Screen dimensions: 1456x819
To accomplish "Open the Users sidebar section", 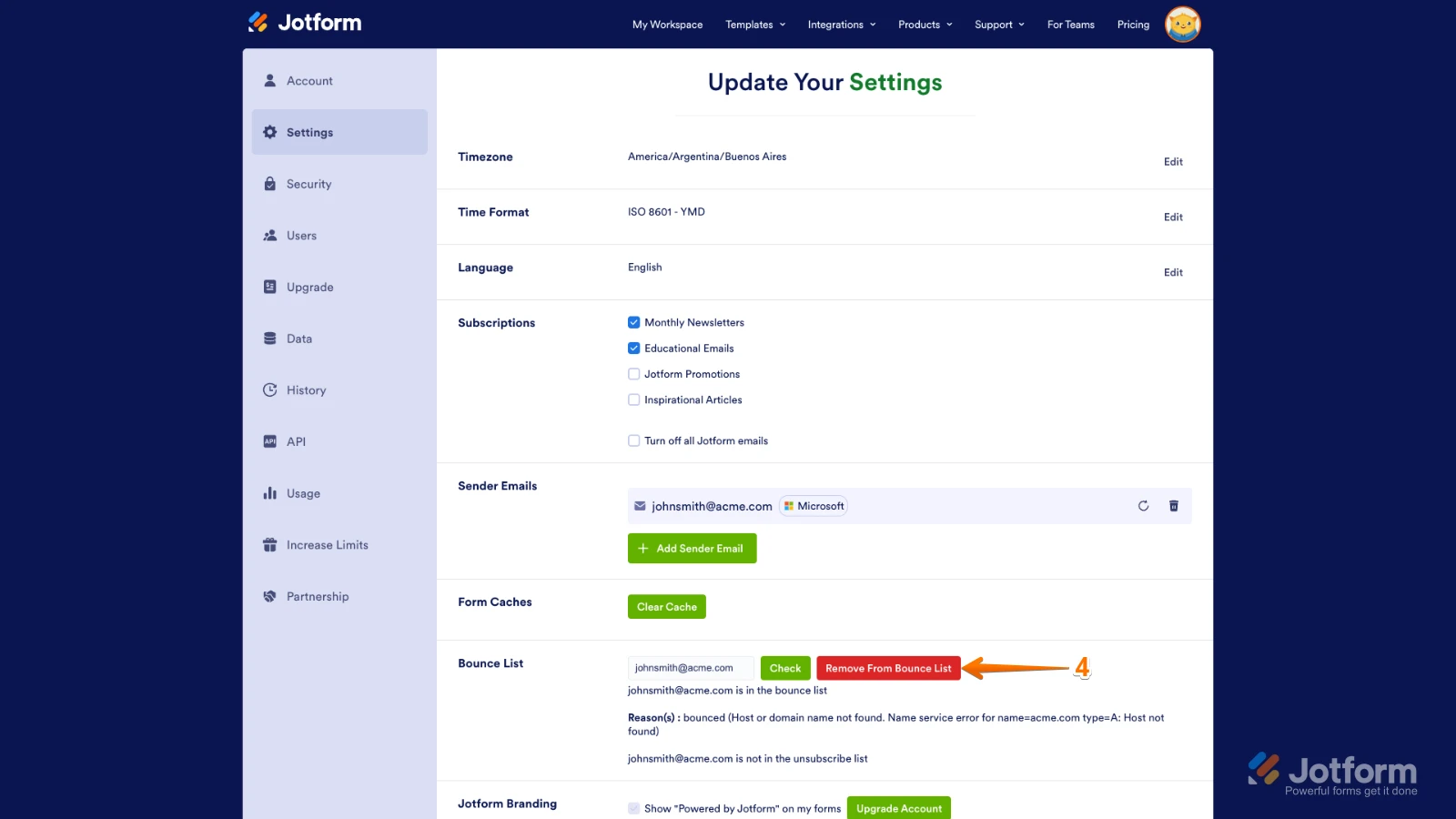I will click(x=339, y=236).
